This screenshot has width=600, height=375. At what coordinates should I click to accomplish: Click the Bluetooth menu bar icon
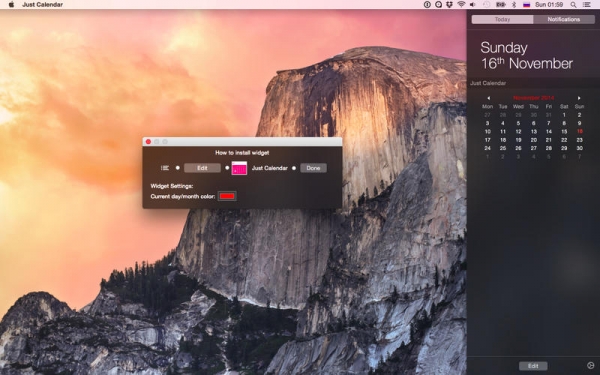coord(514,5)
